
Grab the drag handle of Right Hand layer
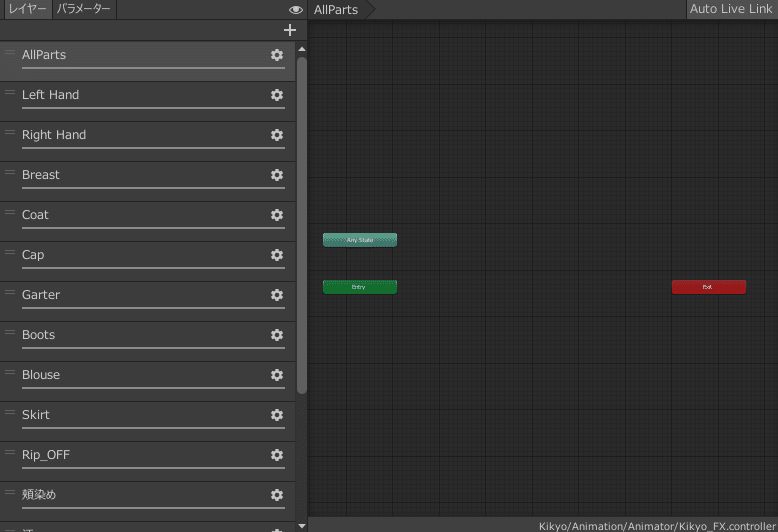coord(10,133)
